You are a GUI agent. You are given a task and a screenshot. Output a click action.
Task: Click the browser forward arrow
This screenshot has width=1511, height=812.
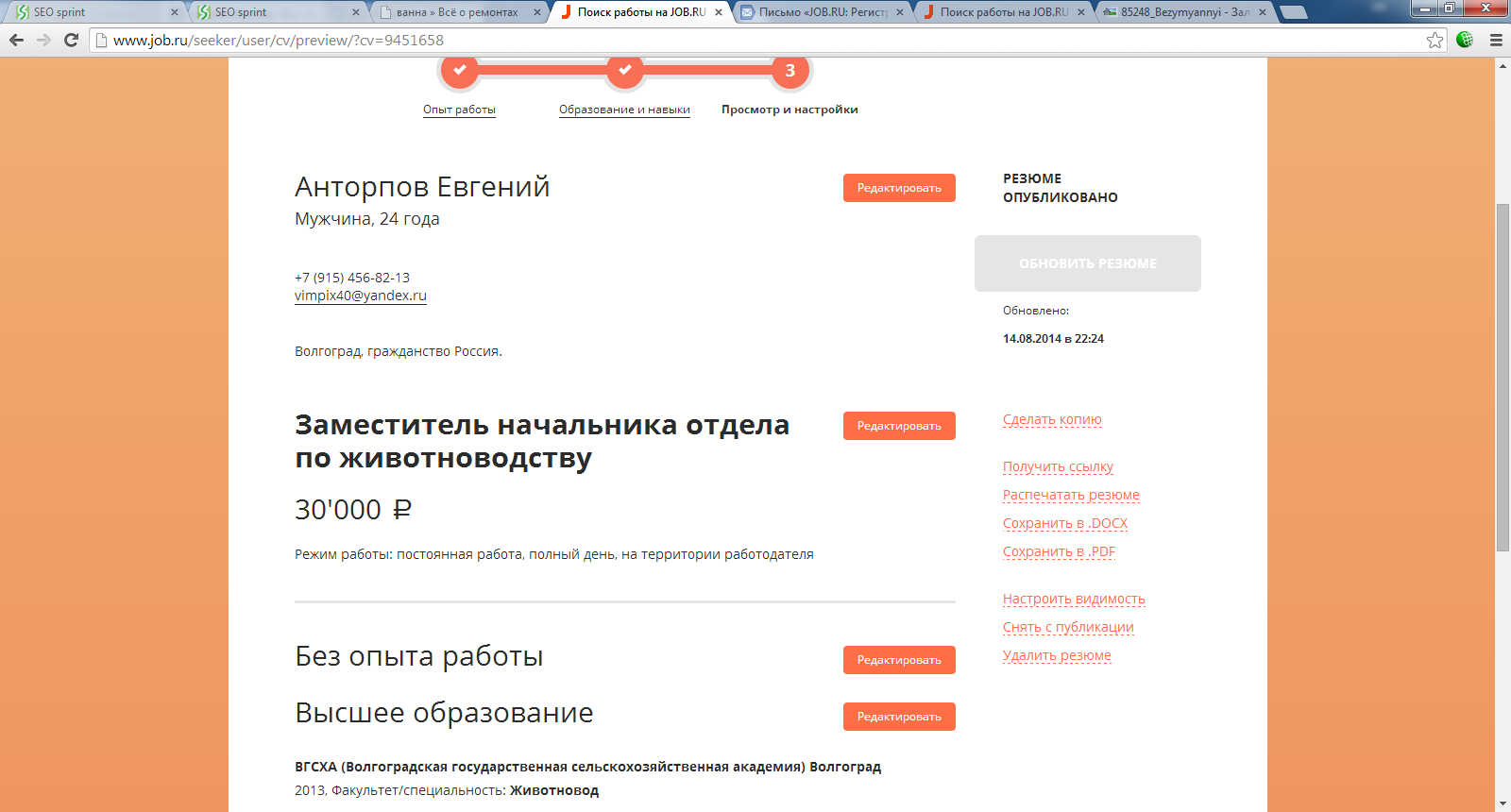coord(43,40)
